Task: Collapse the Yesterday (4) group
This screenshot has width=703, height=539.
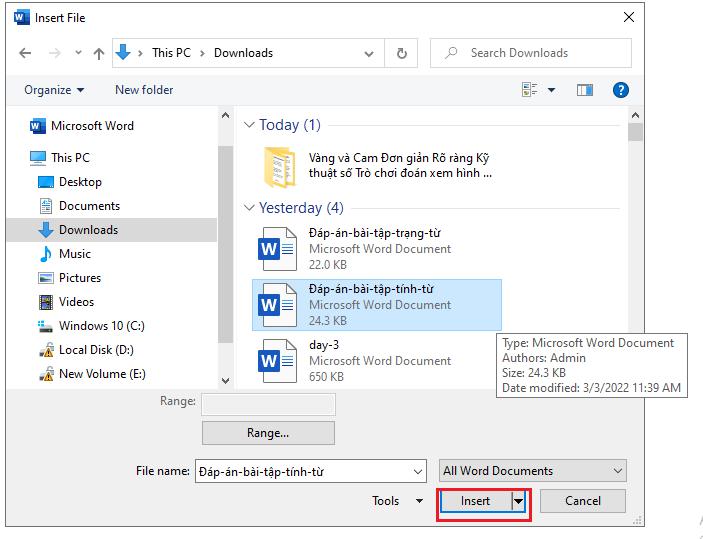Action: pyautogui.click(x=249, y=208)
